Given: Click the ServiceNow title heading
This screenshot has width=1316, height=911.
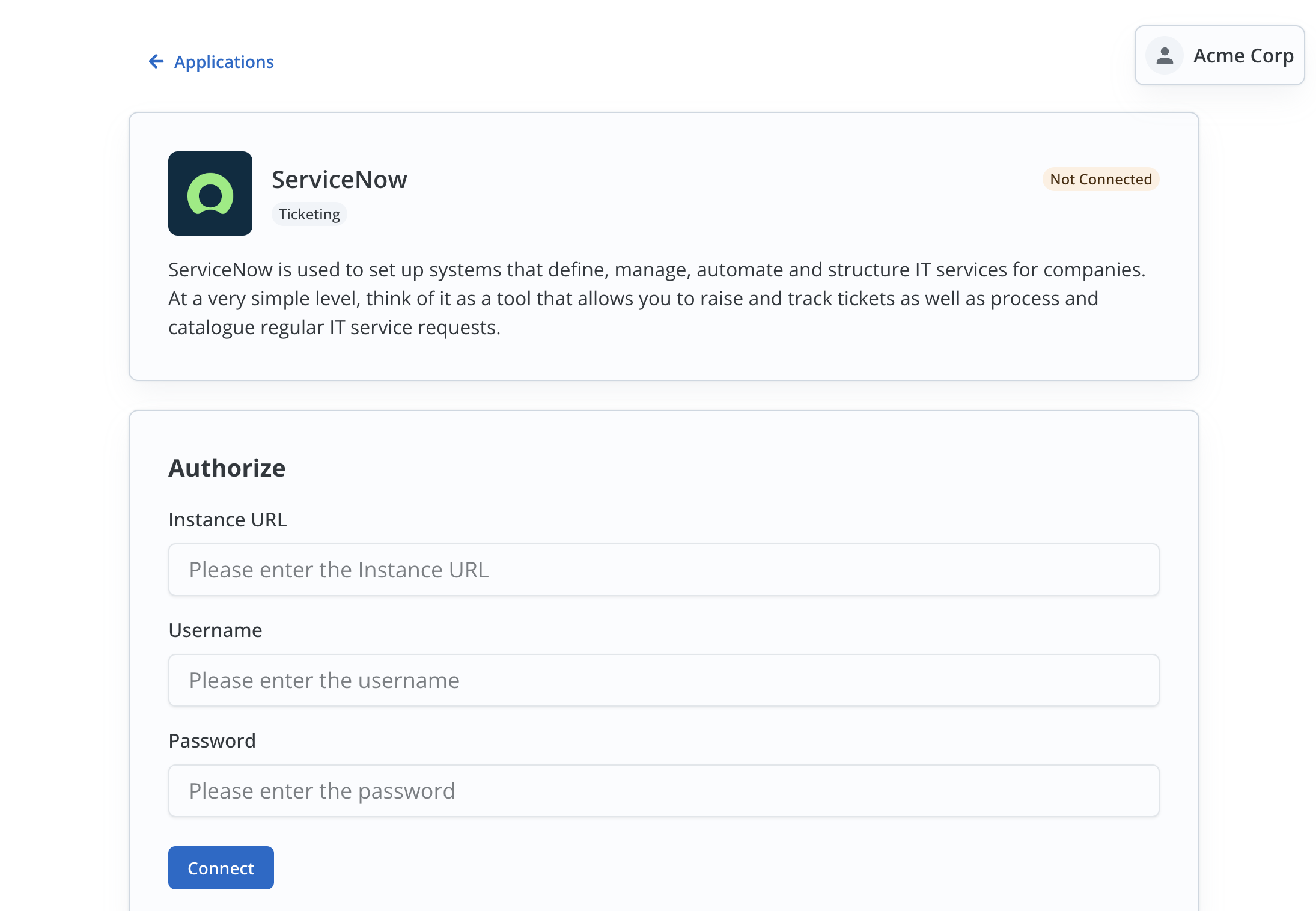Looking at the screenshot, I should click(340, 178).
